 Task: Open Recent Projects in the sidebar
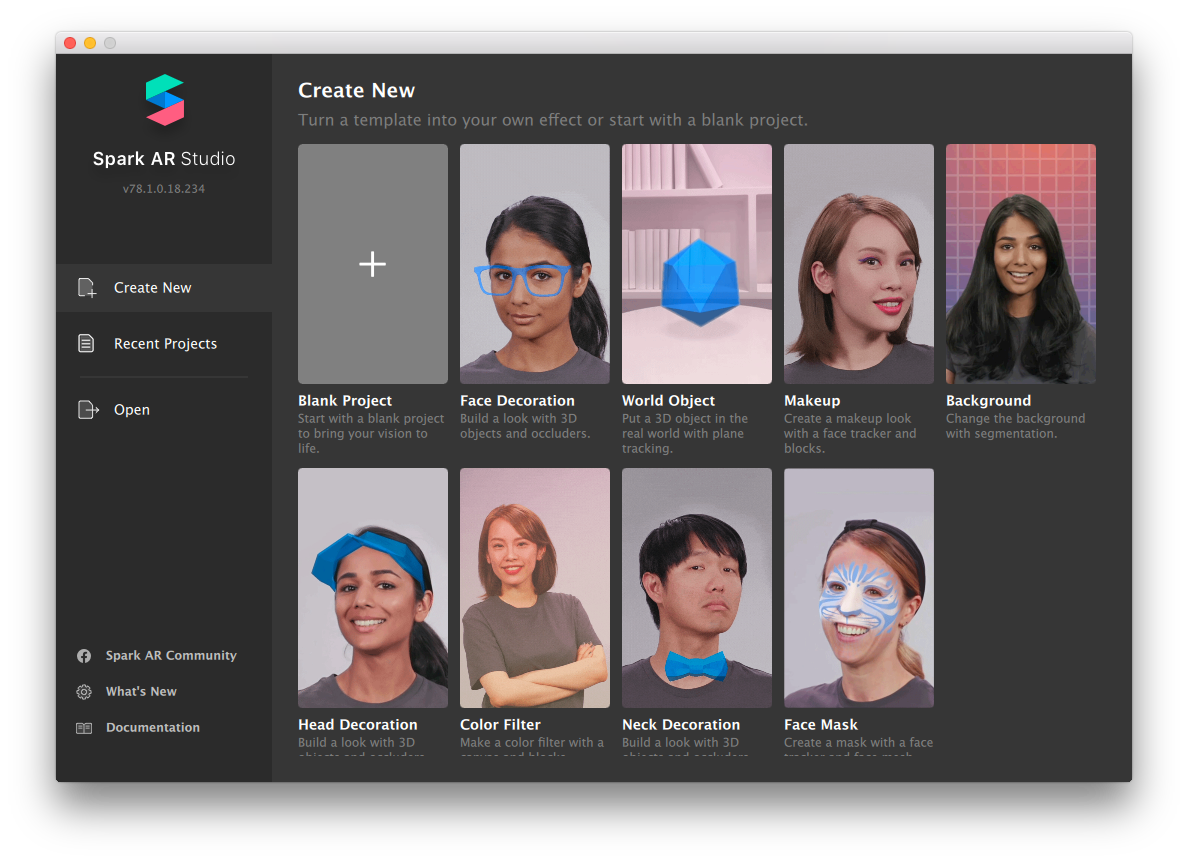[x=164, y=344]
